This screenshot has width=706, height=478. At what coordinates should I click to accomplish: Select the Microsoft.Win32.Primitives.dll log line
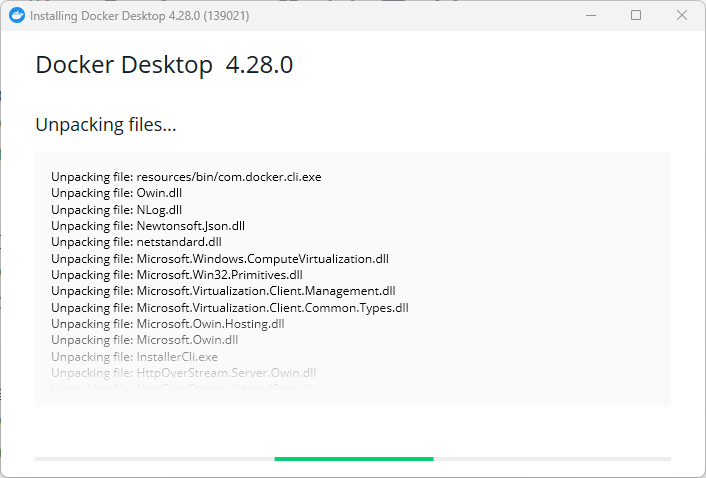pyautogui.click(x=176, y=275)
